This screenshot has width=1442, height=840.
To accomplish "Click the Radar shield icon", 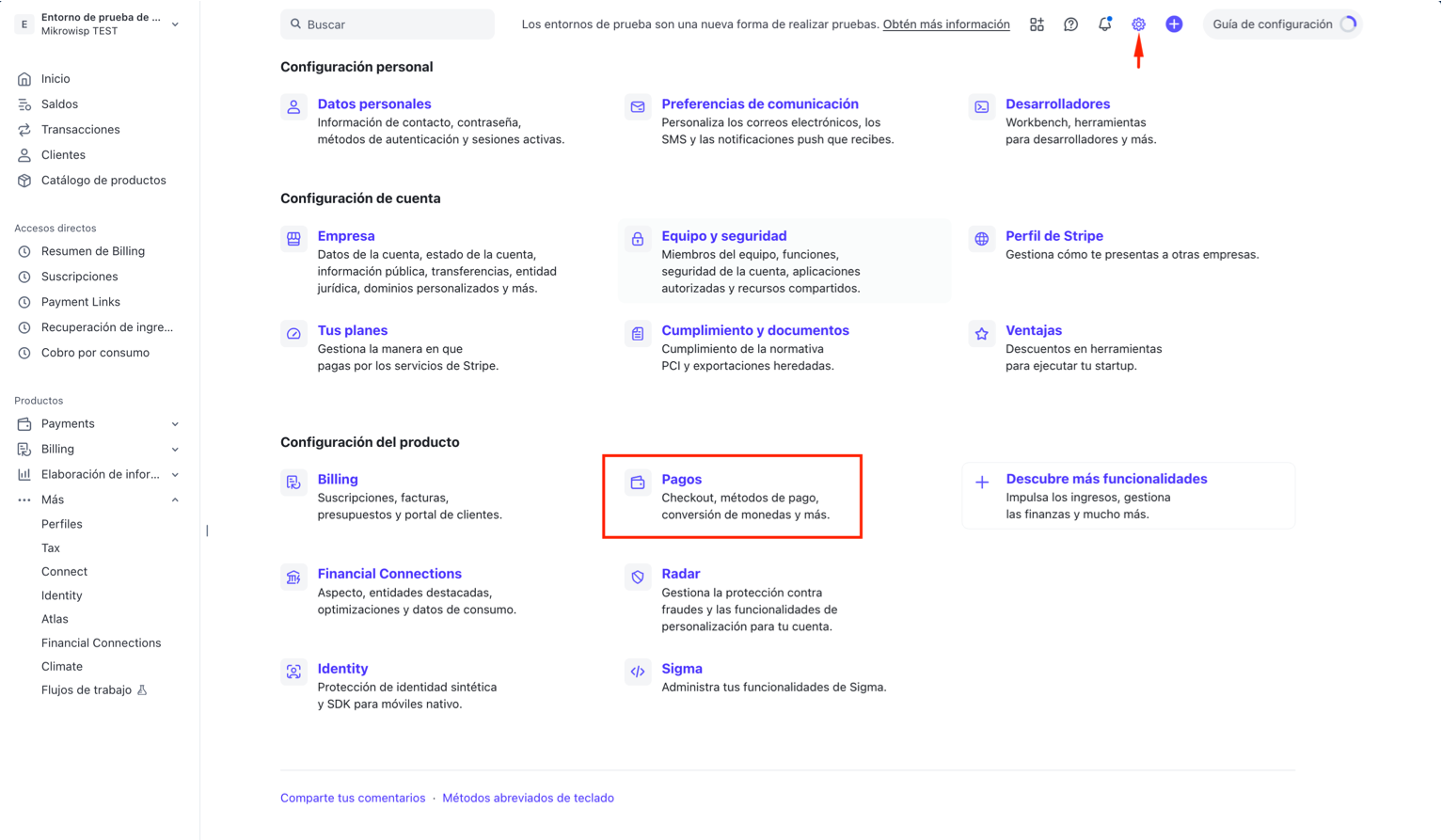I will 638,577.
